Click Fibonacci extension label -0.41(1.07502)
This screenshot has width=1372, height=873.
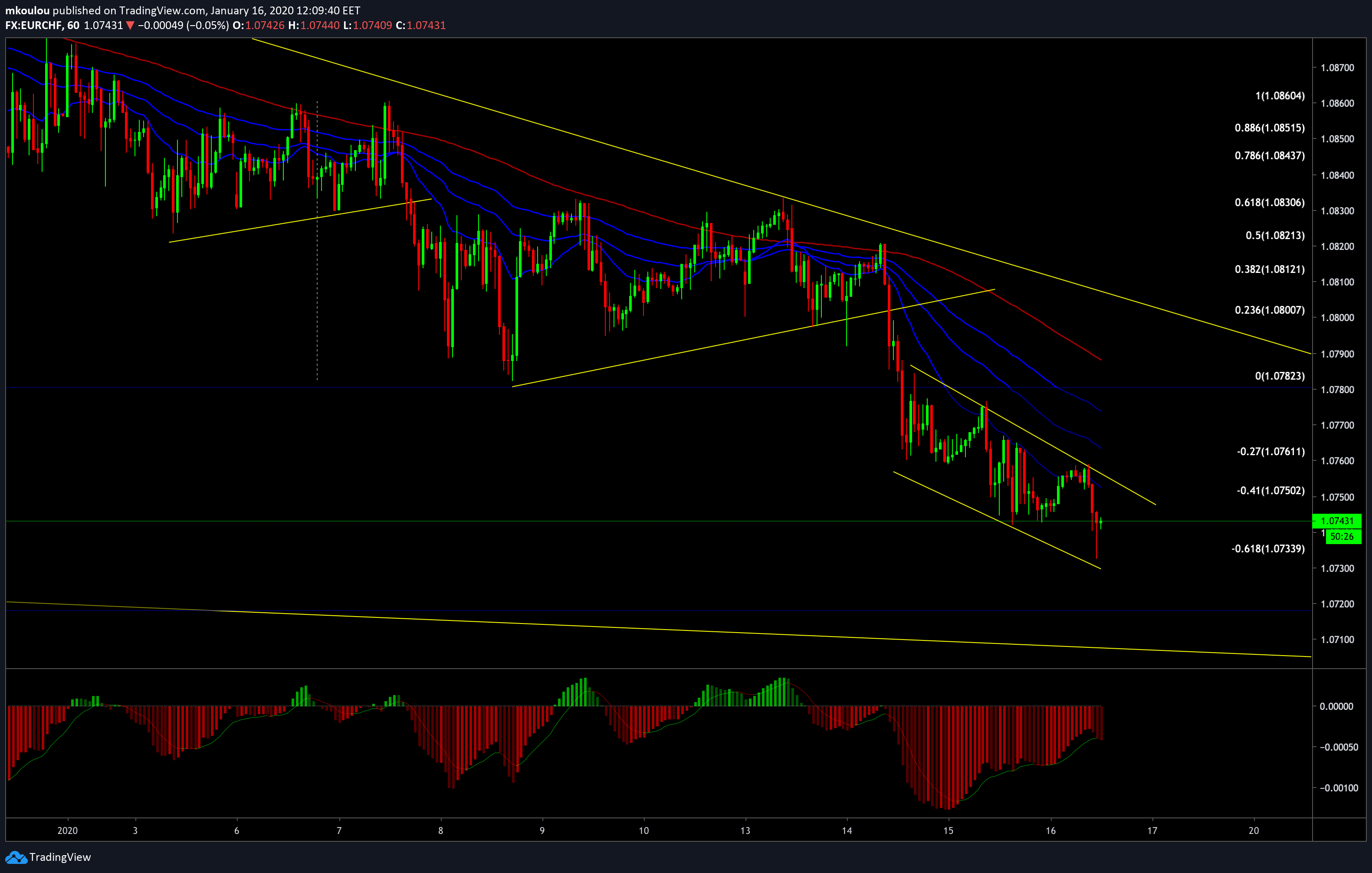[1270, 491]
